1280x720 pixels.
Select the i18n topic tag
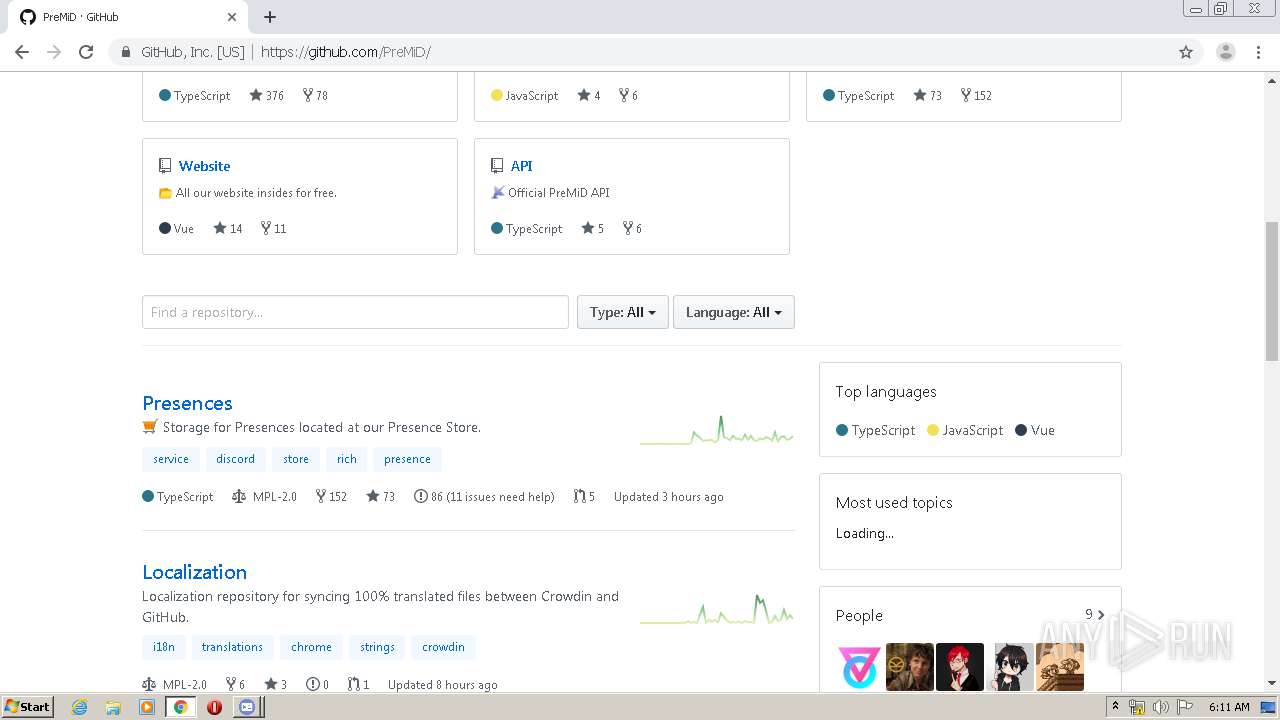pyautogui.click(x=164, y=647)
